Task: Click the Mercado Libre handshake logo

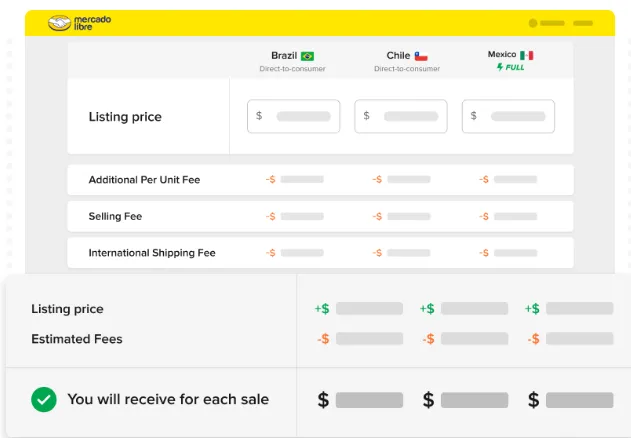Action: tap(59, 23)
